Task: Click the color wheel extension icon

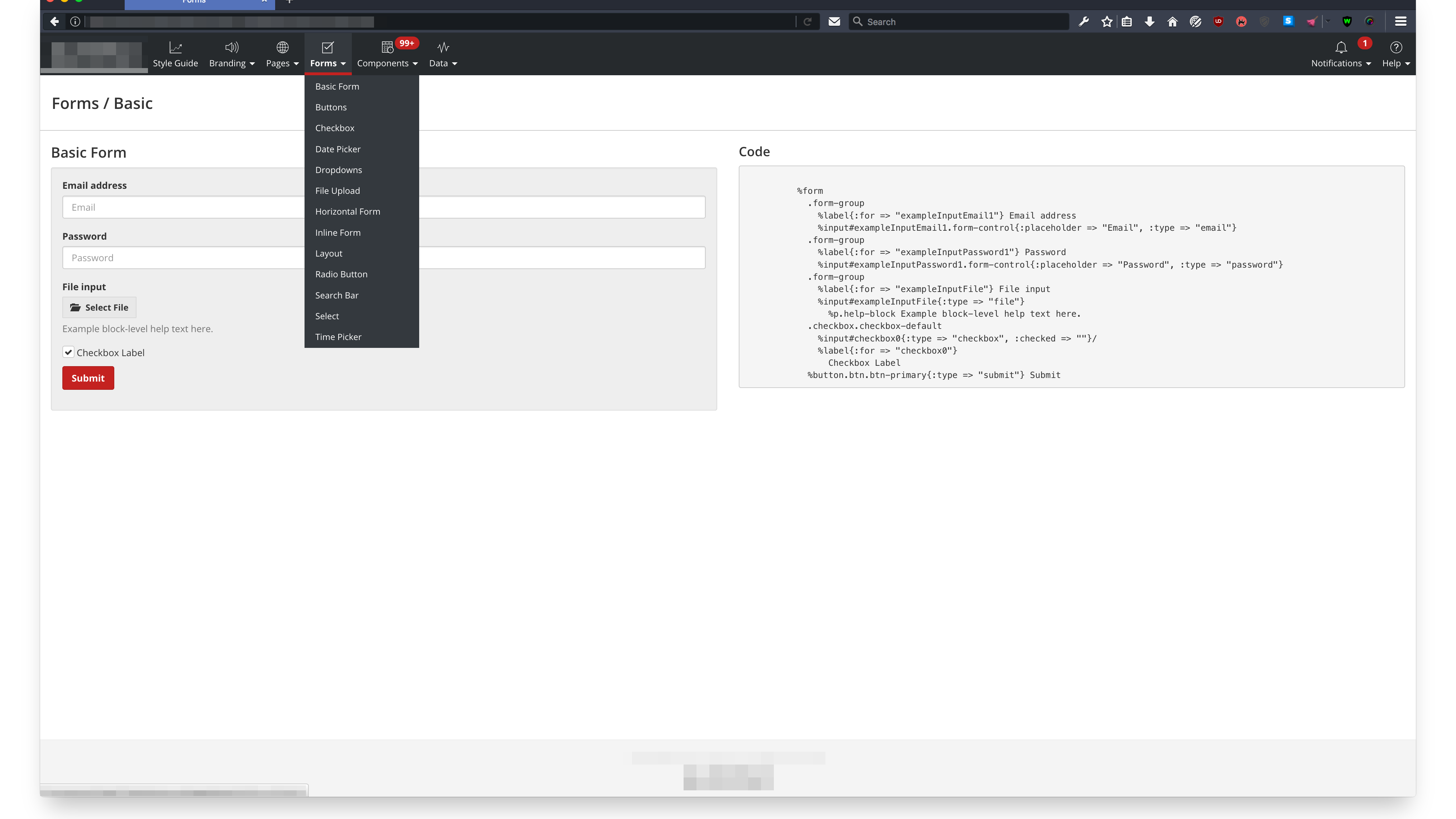Action: pos(1370,21)
